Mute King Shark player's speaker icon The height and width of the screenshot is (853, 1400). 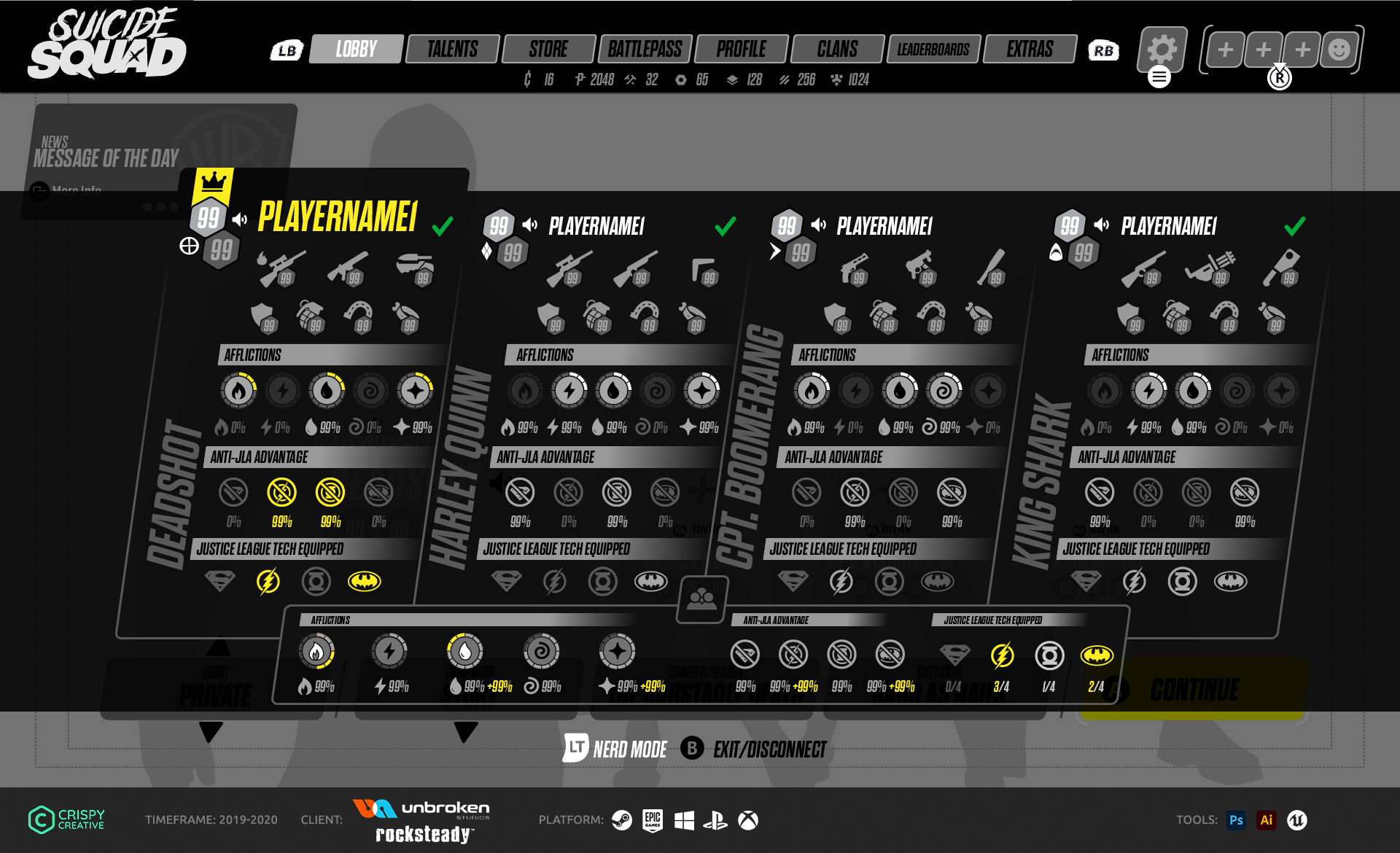1102,225
